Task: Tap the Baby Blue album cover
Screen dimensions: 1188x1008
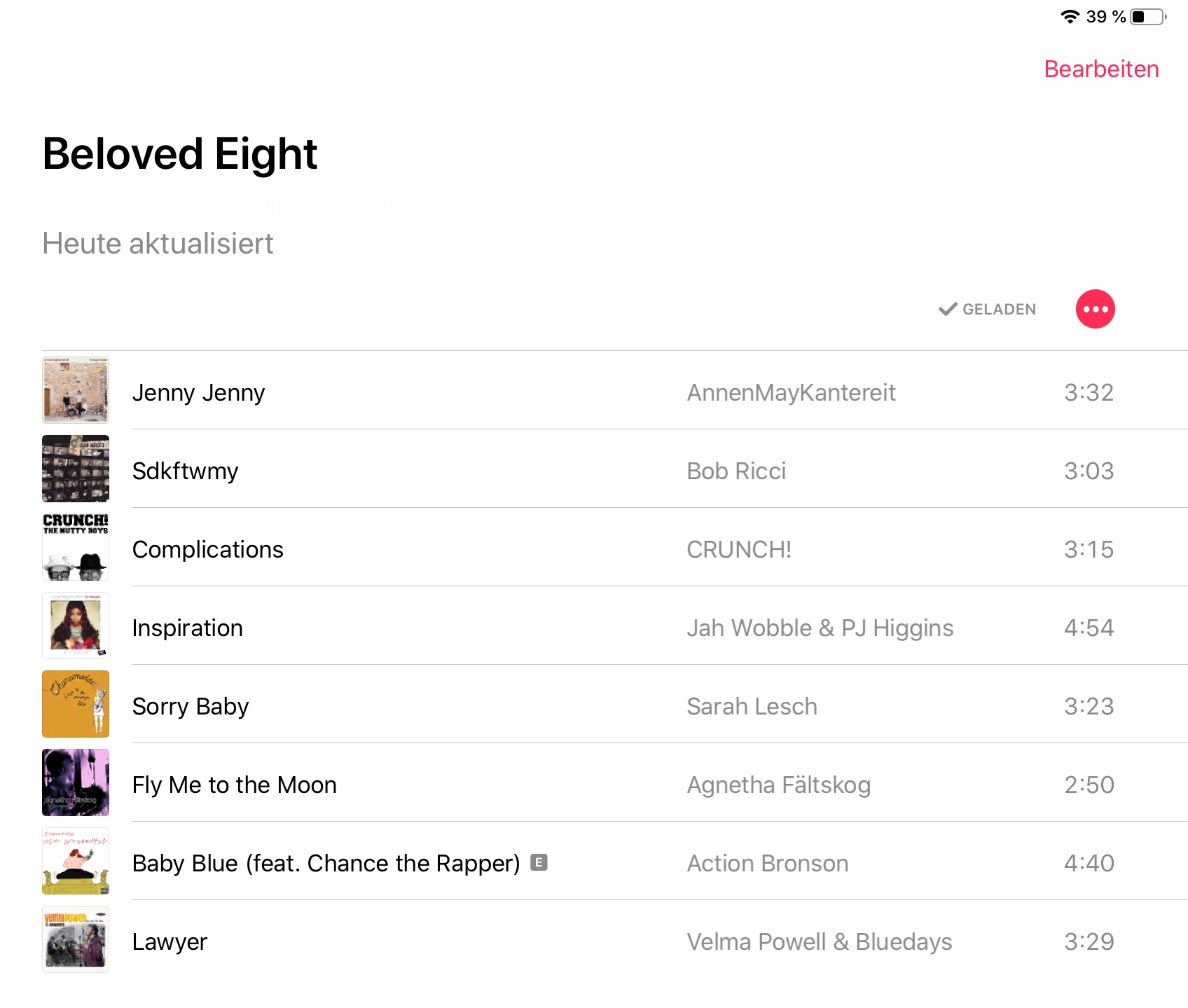Action: (x=76, y=861)
